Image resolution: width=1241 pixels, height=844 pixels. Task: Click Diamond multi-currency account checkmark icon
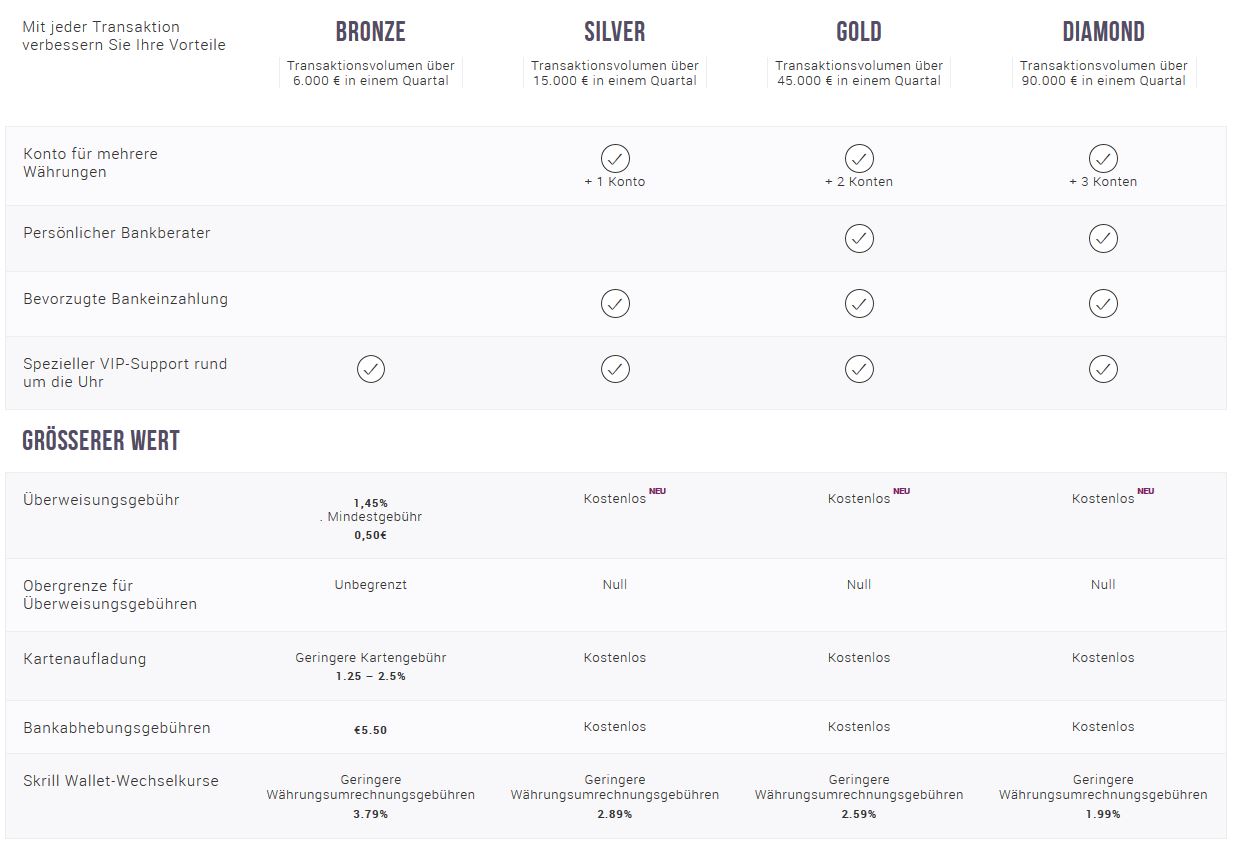click(x=1103, y=158)
